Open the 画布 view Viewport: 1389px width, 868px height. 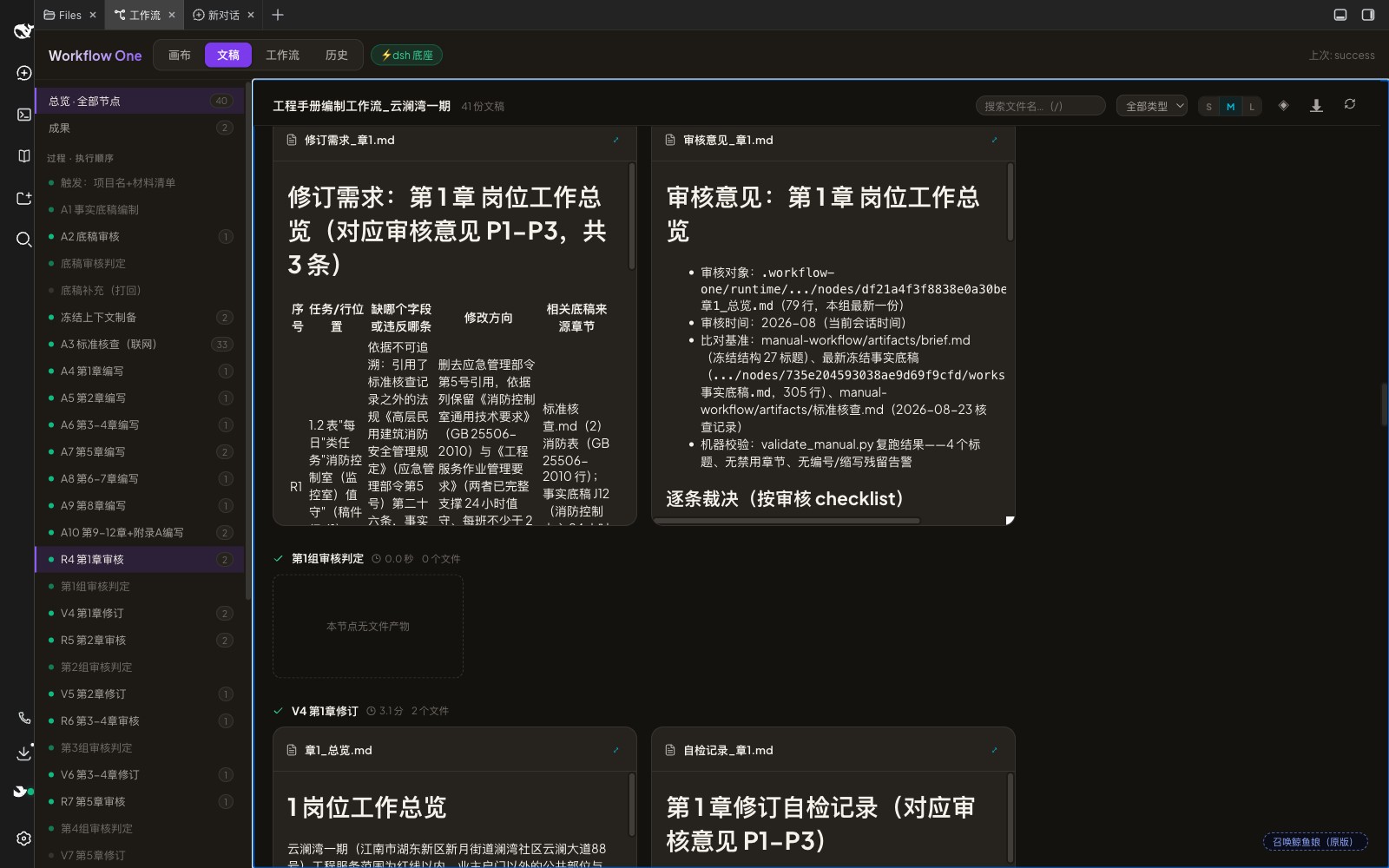180,55
